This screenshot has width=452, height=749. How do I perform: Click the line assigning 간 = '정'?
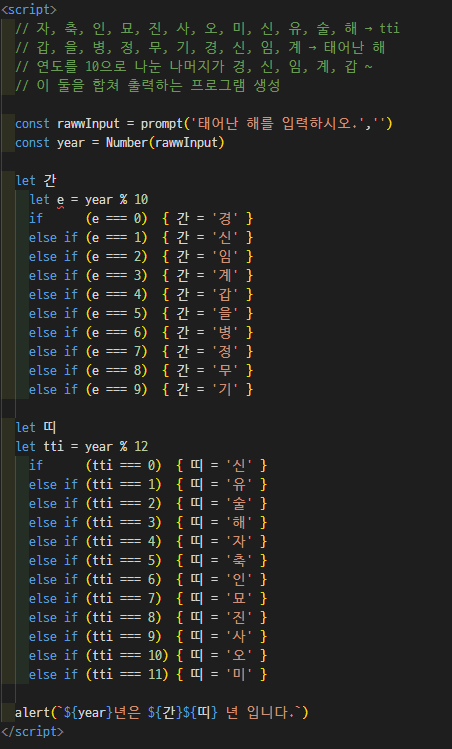[141, 352]
